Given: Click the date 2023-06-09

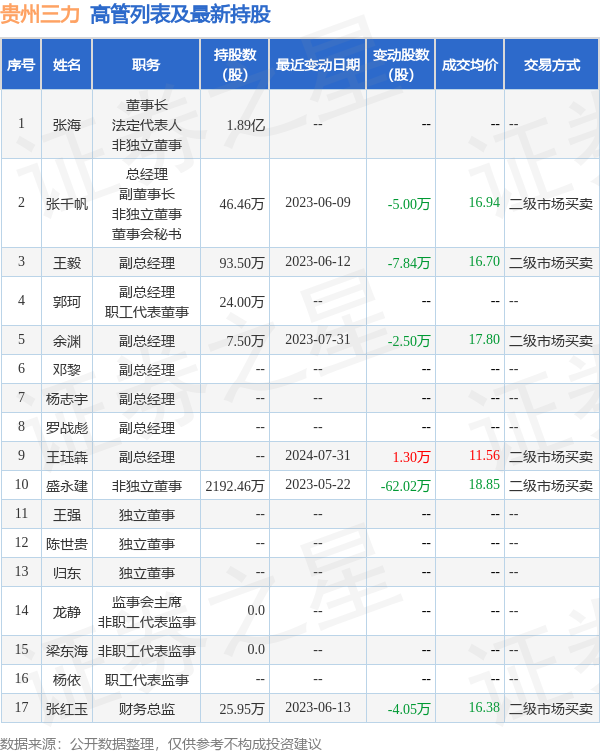Looking at the screenshot, I should (318, 202).
